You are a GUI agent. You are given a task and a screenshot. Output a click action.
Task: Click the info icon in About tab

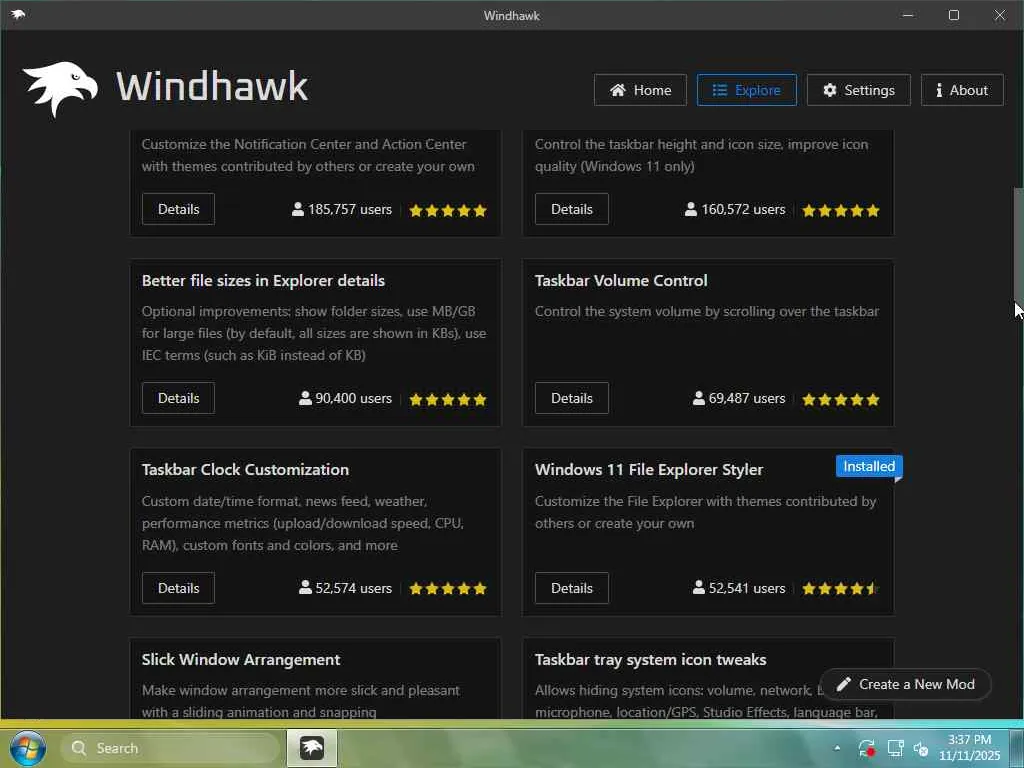click(x=939, y=90)
